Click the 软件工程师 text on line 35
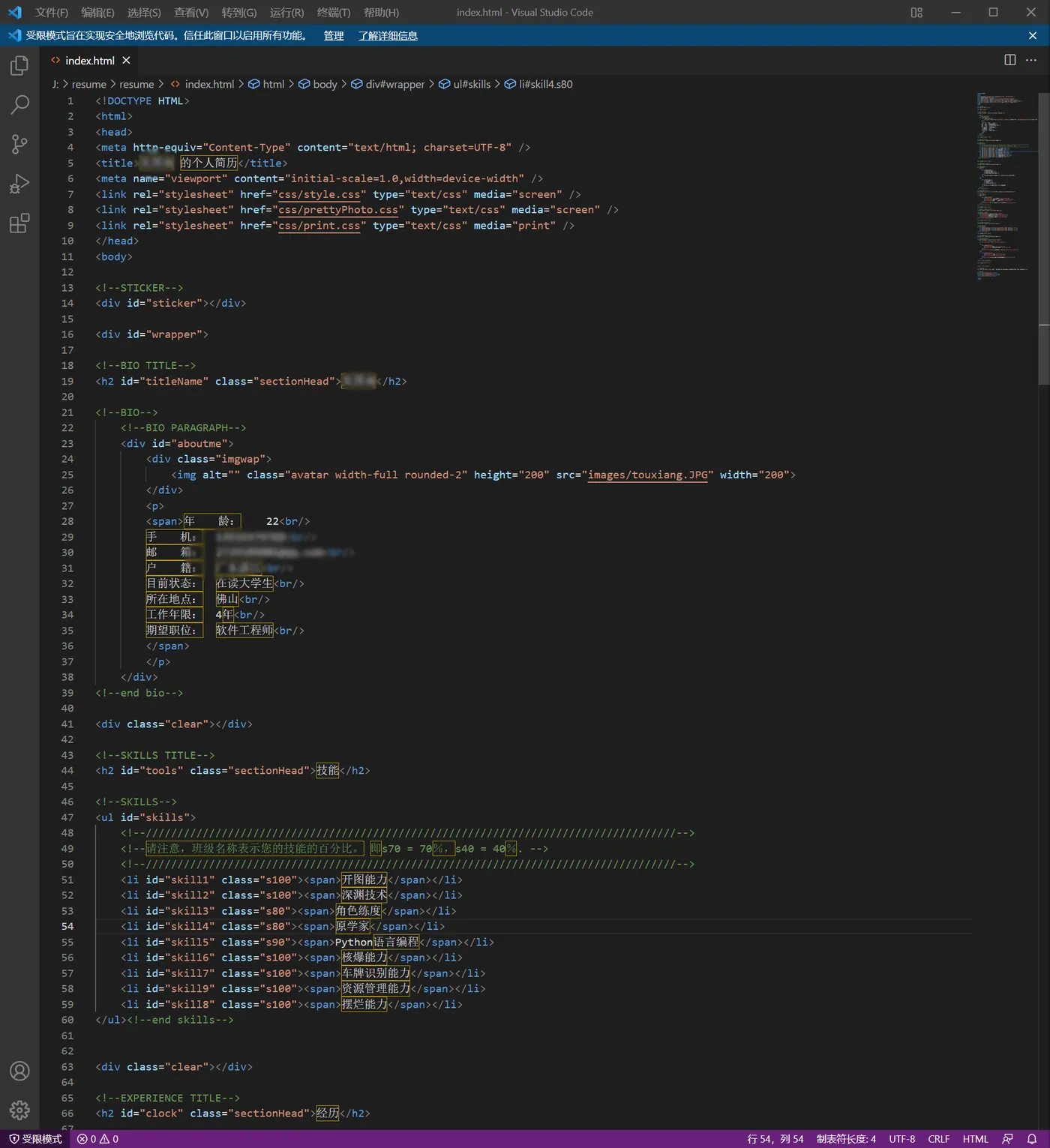 pos(244,630)
